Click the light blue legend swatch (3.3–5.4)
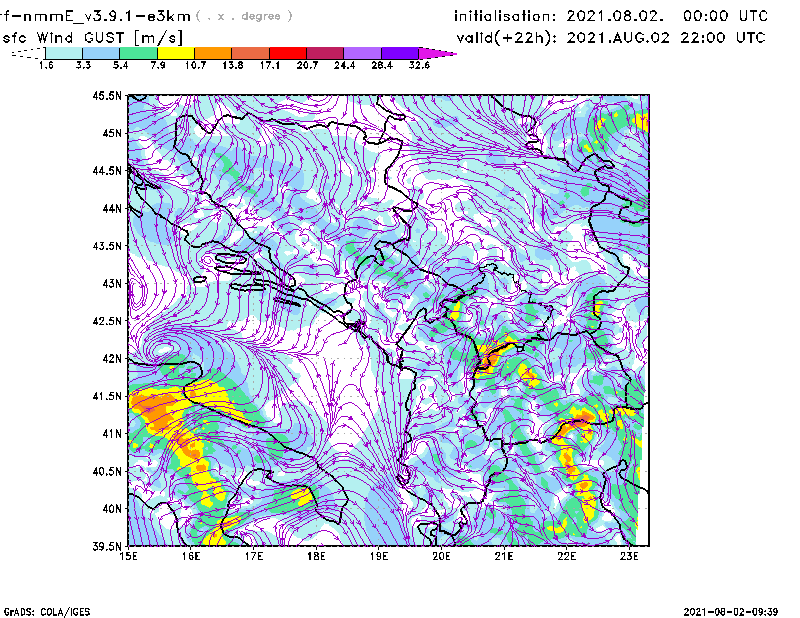The image size is (800, 618). coord(101,53)
